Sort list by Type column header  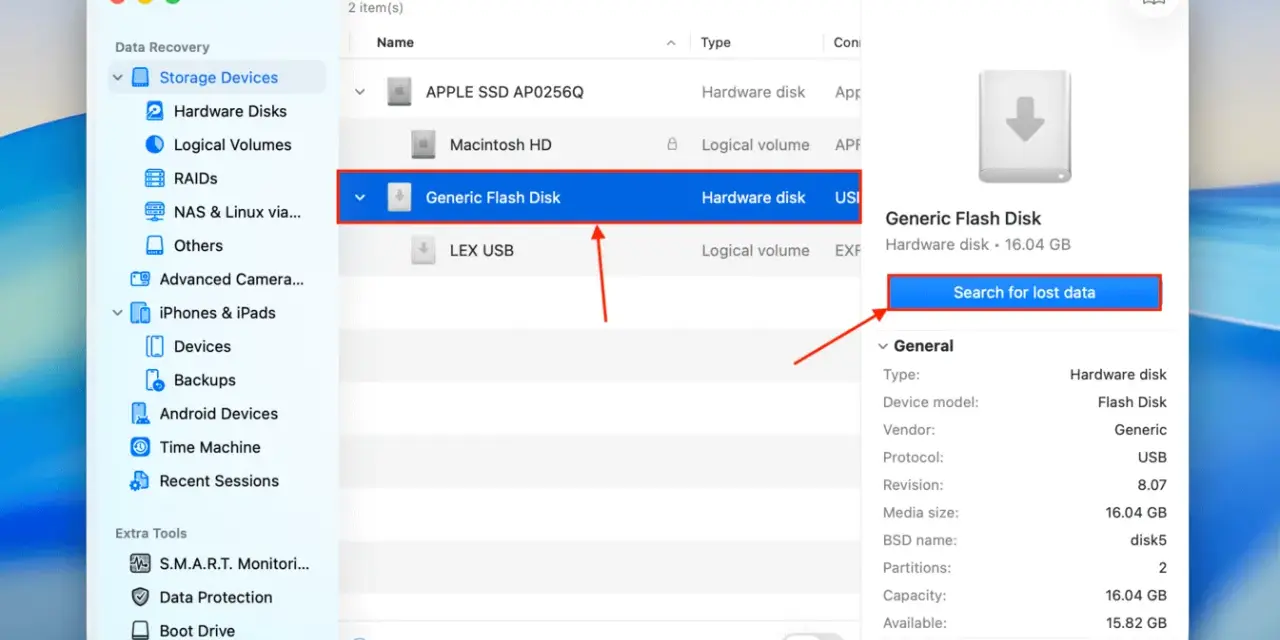[x=716, y=43]
